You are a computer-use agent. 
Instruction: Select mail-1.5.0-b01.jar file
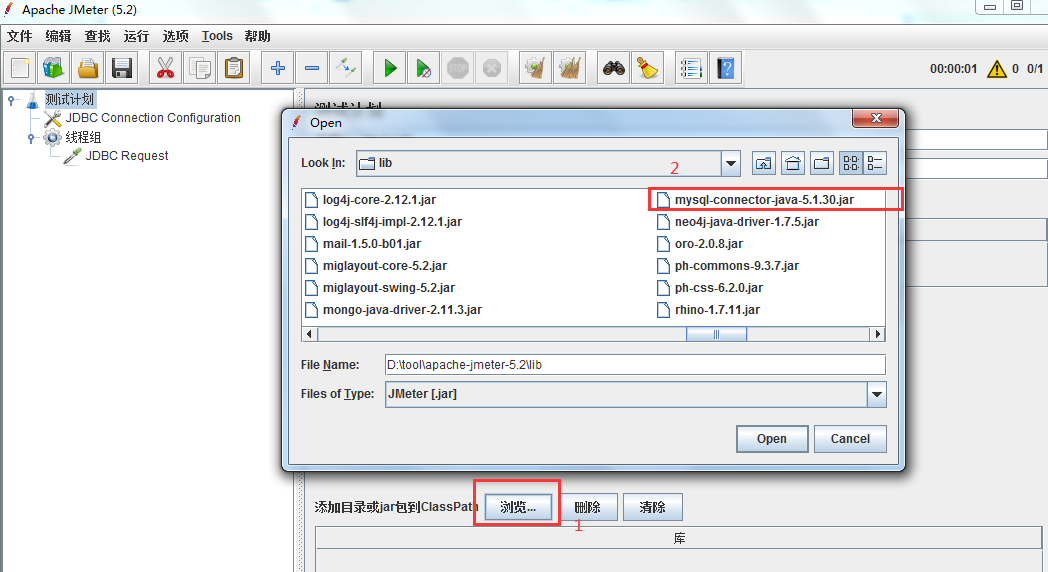[363, 244]
